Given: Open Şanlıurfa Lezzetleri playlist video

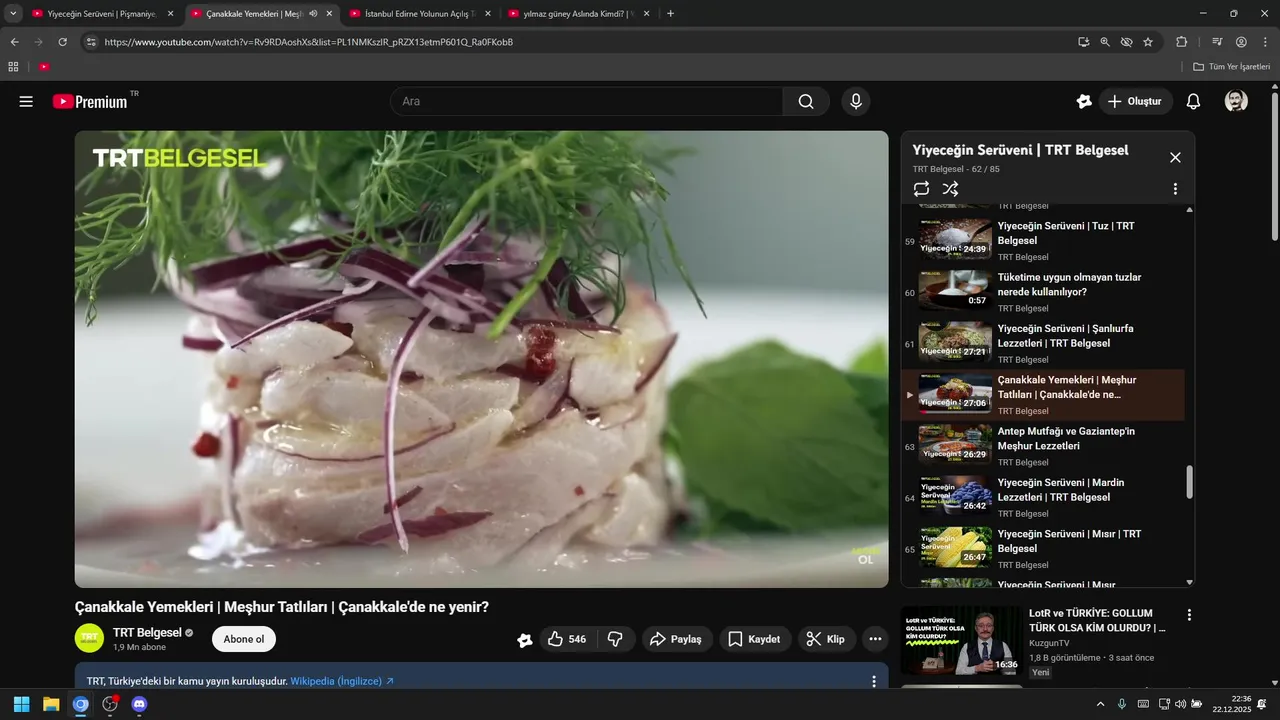Looking at the screenshot, I should point(1043,343).
